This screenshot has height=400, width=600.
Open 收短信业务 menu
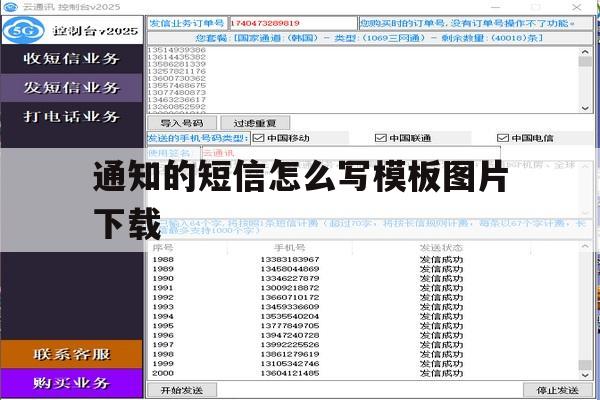point(72,59)
